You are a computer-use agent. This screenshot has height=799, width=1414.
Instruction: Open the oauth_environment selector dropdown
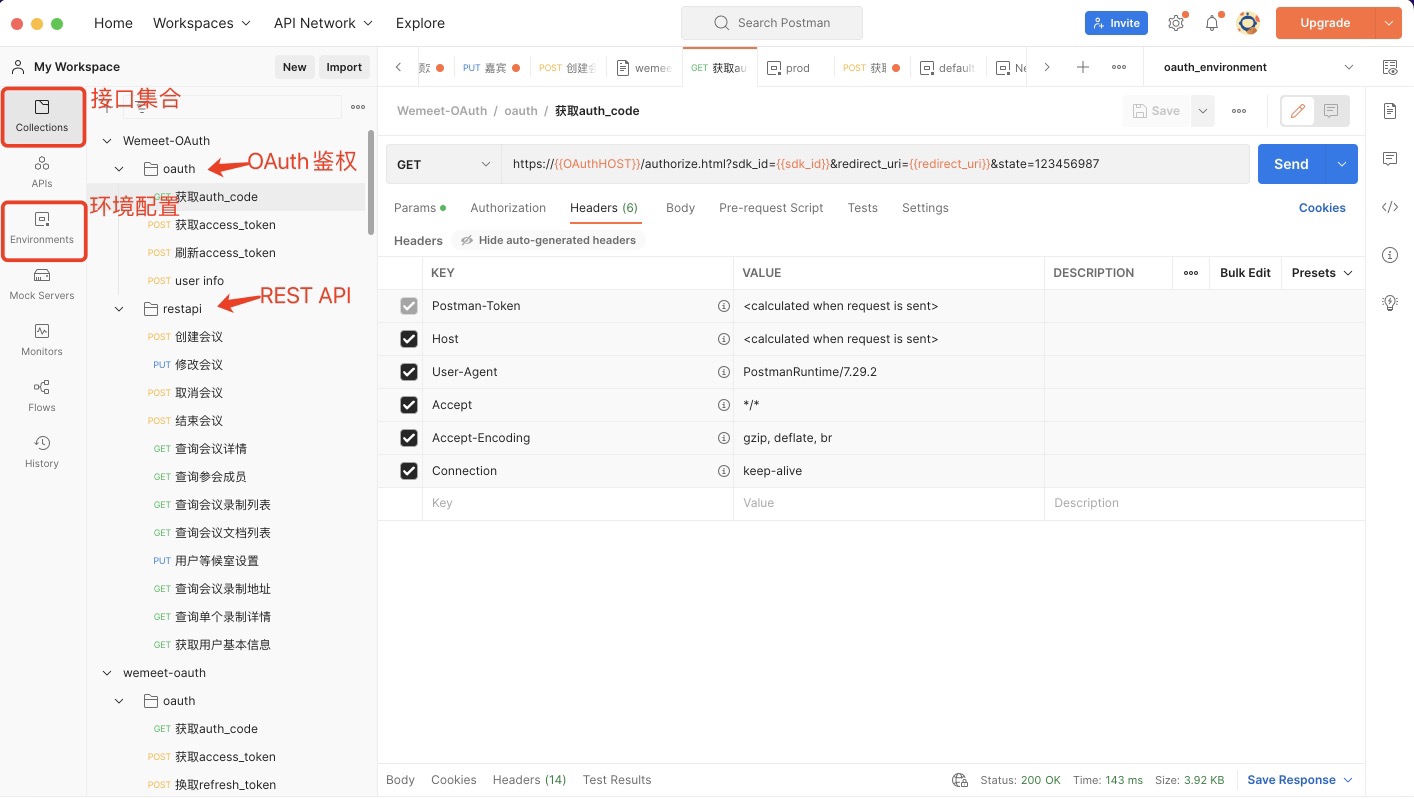pos(1258,67)
